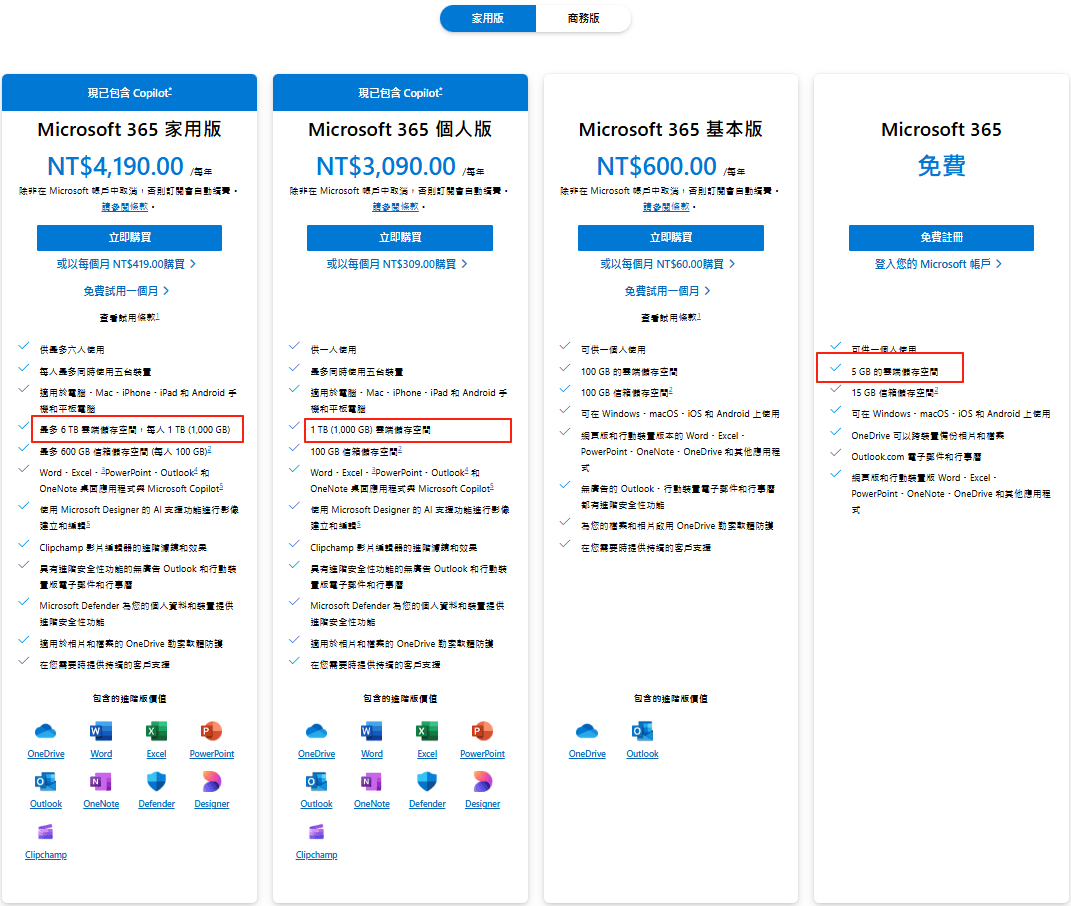Click OneDrive text link in 家用版 plan
Screen dimensions: 1071x906
pos(46,754)
